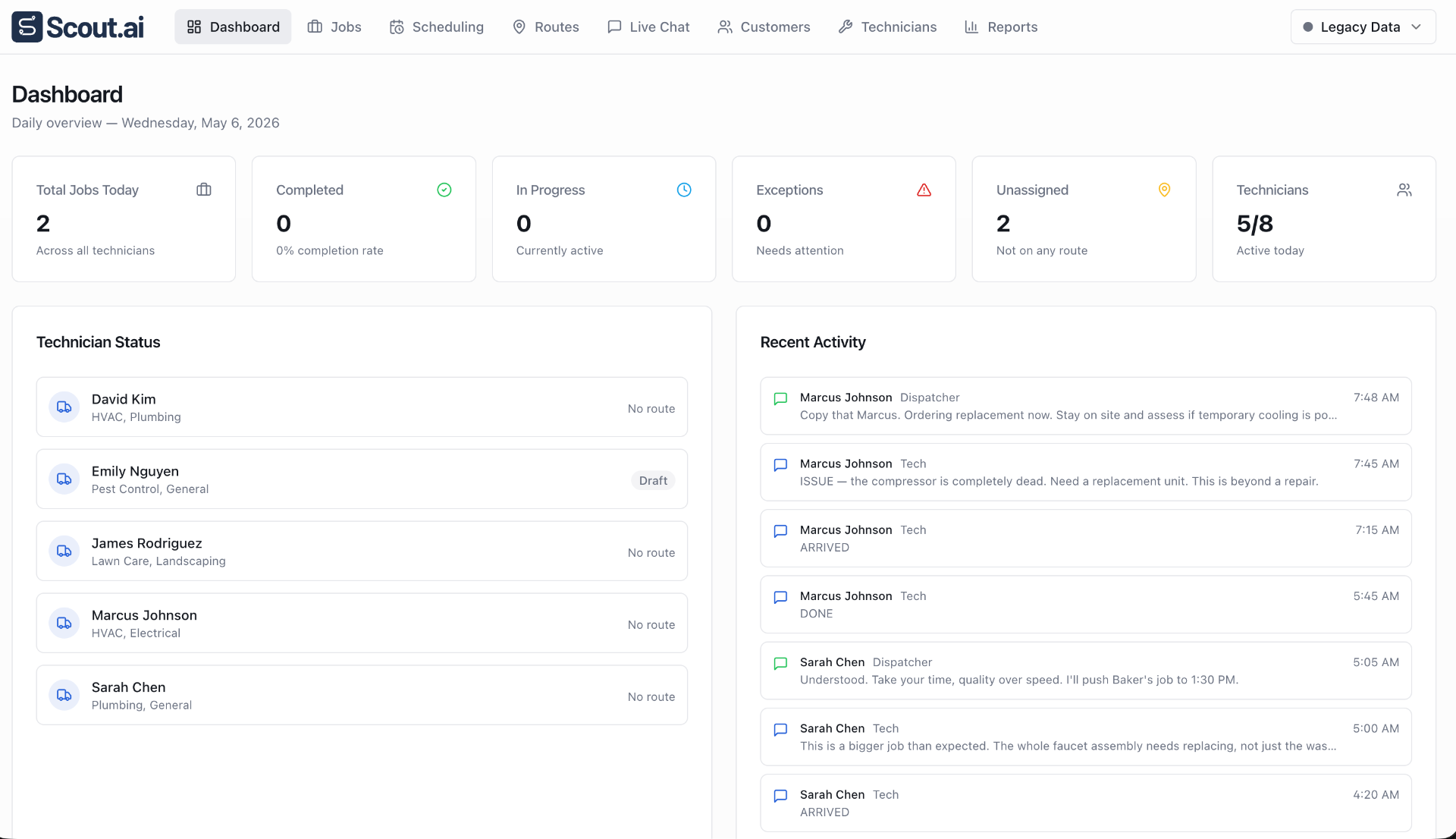This screenshot has width=1456, height=839.
Task: Open the Routes tab
Action: 546,27
